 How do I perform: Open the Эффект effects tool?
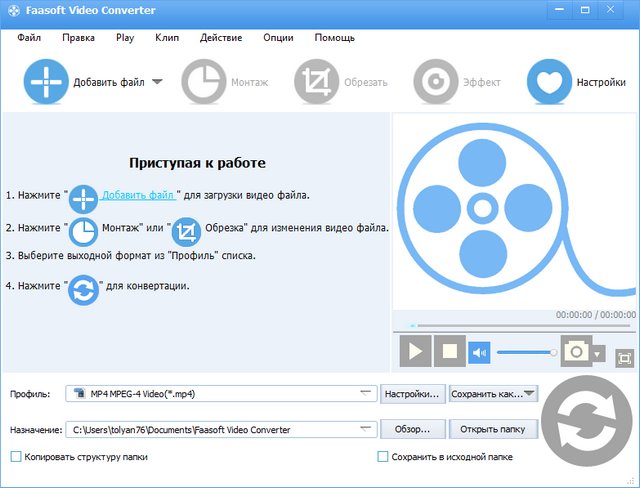[x=436, y=82]
